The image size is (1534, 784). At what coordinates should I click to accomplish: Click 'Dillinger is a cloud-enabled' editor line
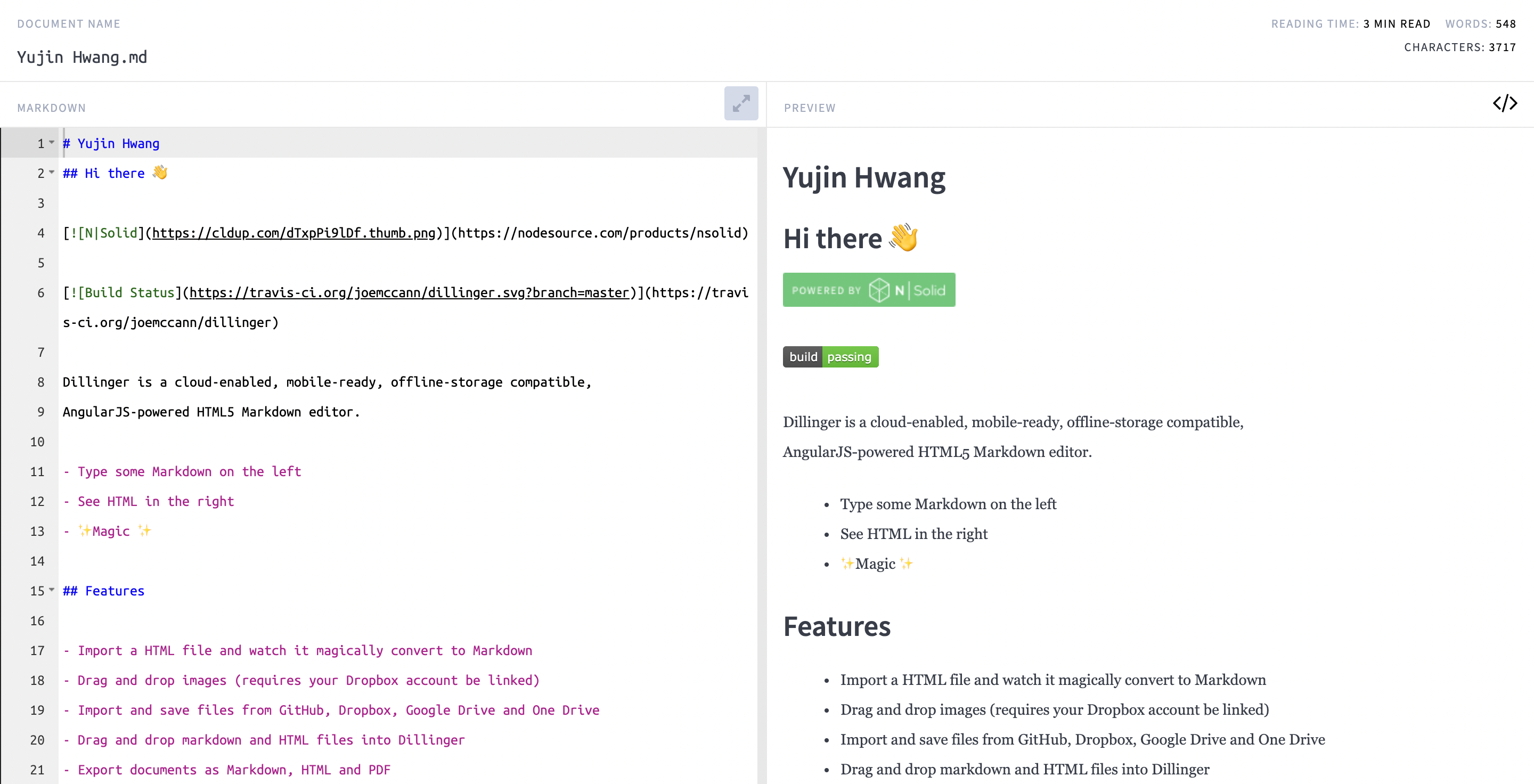point(327,382)
